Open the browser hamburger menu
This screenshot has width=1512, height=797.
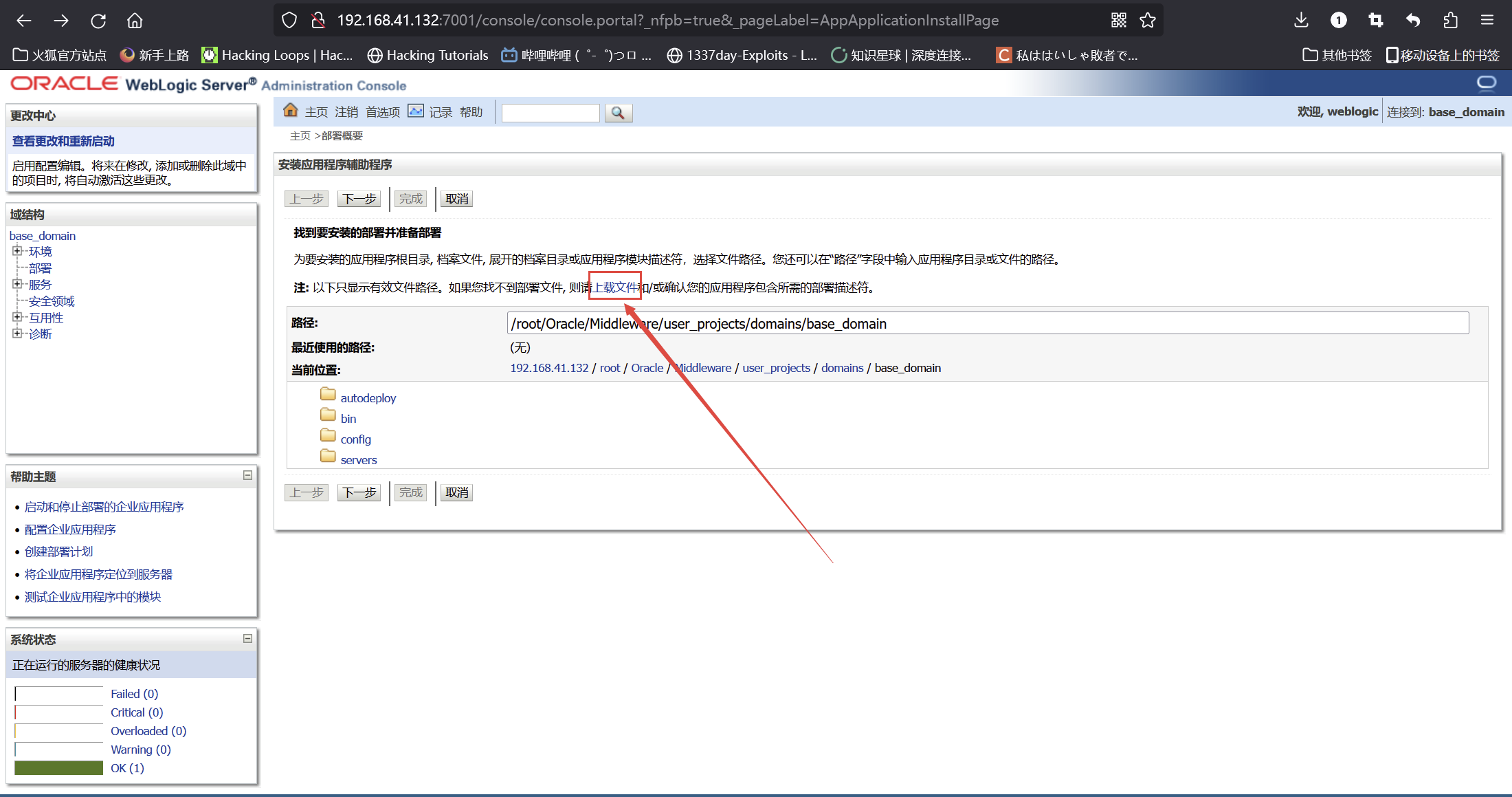pos(1487,21)
